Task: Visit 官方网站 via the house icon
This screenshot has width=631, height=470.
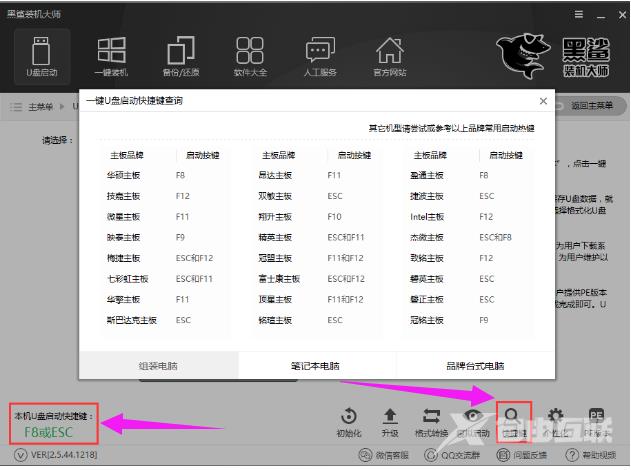Action: click(390, 56)
